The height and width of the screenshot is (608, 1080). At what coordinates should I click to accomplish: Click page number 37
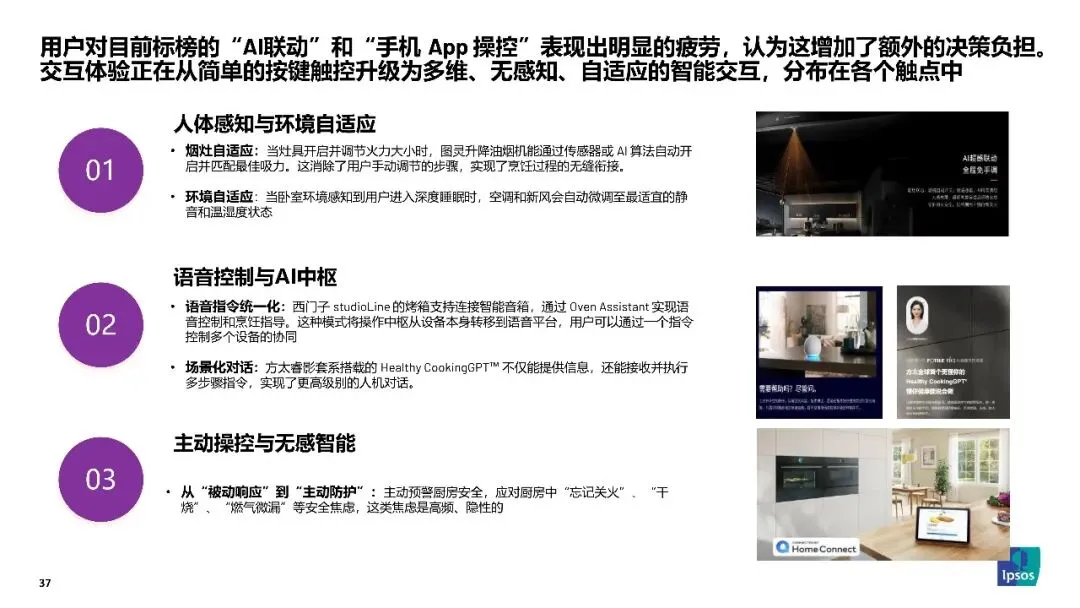pyautogui.click(x=45, y=583)
